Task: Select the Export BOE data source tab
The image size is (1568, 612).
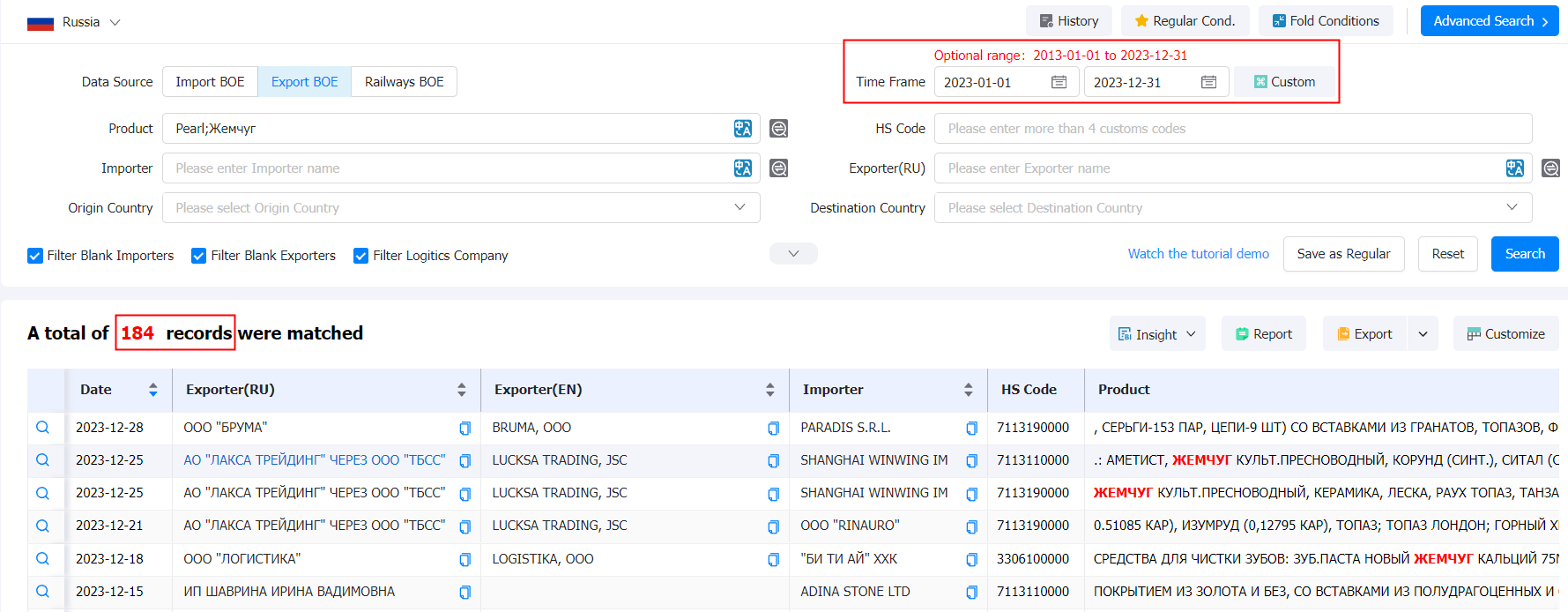Action: point(304,82)
